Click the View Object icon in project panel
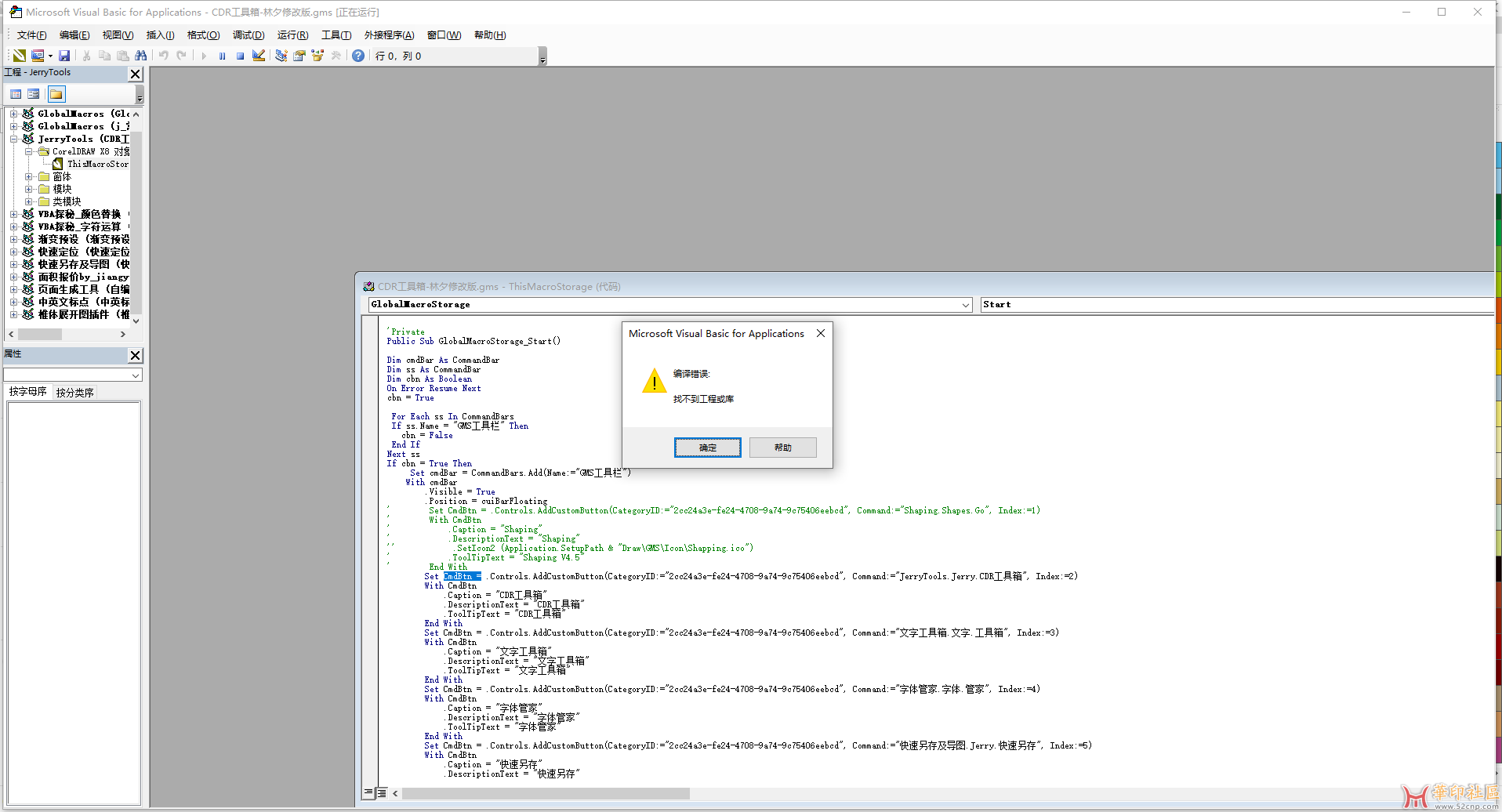Image resolution: width=1502 pixels, height=812 pixels. (33, 94)
